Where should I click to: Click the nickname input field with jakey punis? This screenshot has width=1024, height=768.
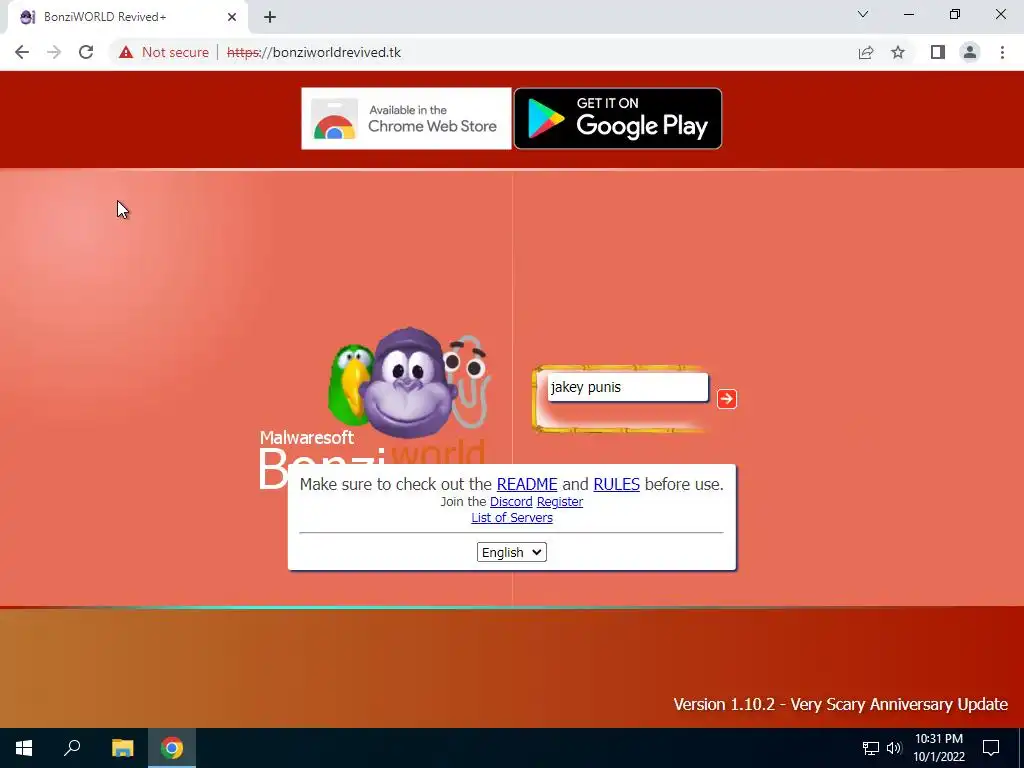(628, 387)
